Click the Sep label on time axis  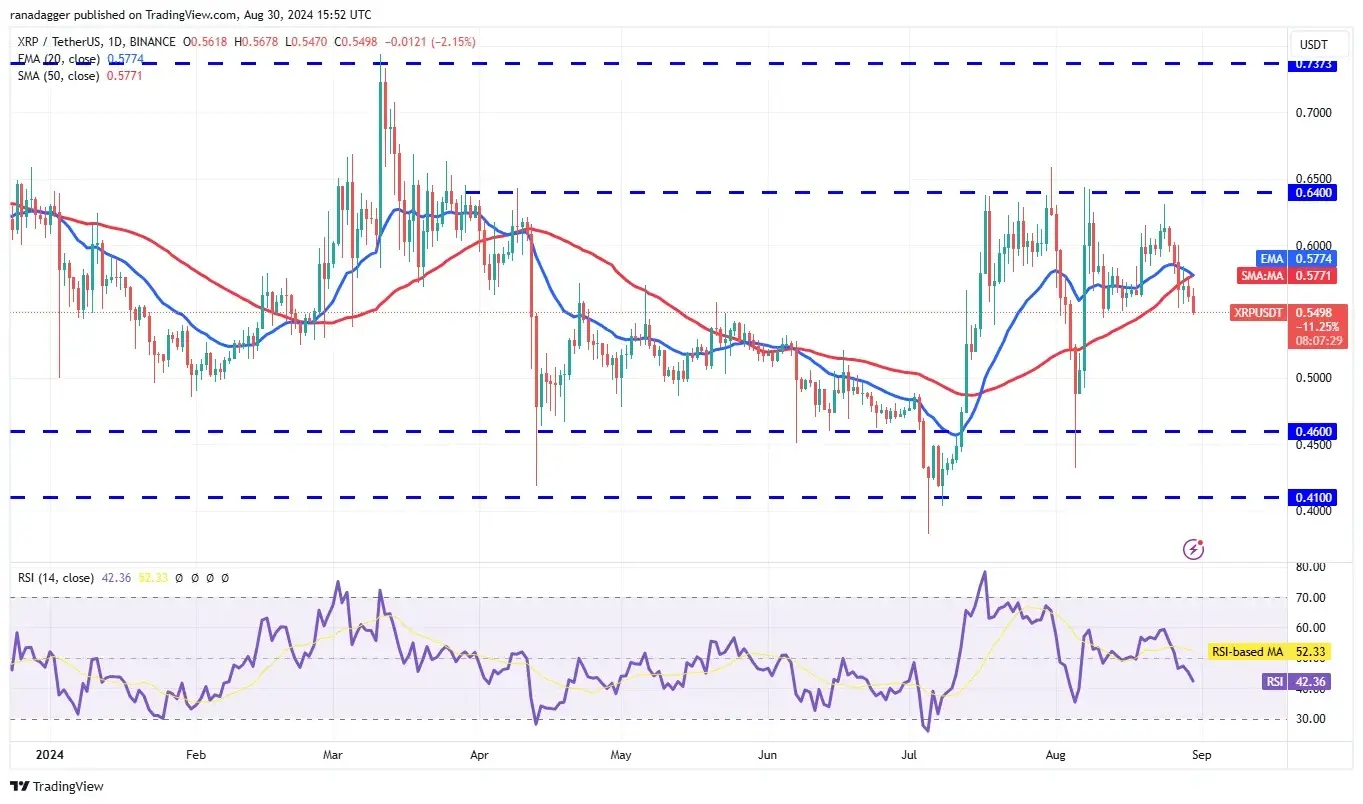click(1202, 755)
